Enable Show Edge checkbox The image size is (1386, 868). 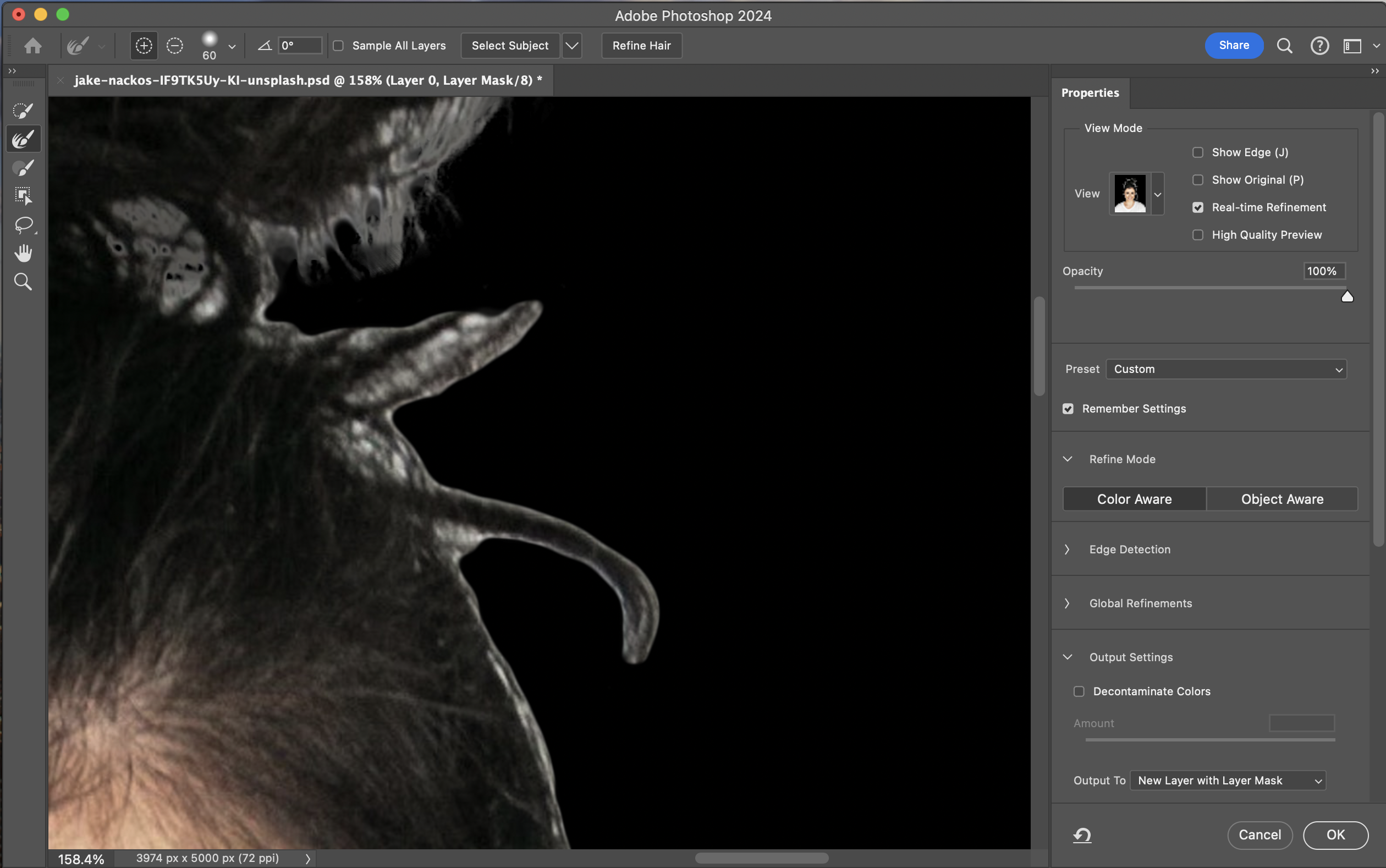pyautogui.click(x=1198, y=152)
